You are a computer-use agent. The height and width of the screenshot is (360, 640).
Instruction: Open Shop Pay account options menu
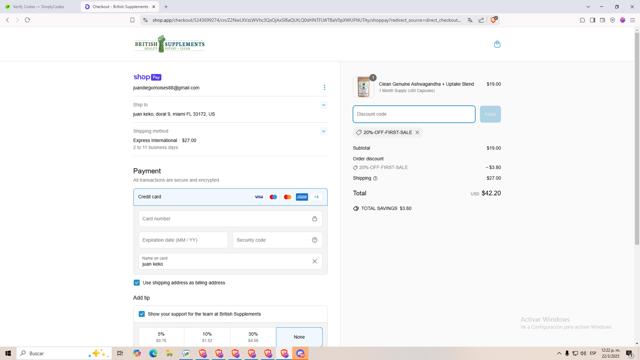(x=324, y=87)
